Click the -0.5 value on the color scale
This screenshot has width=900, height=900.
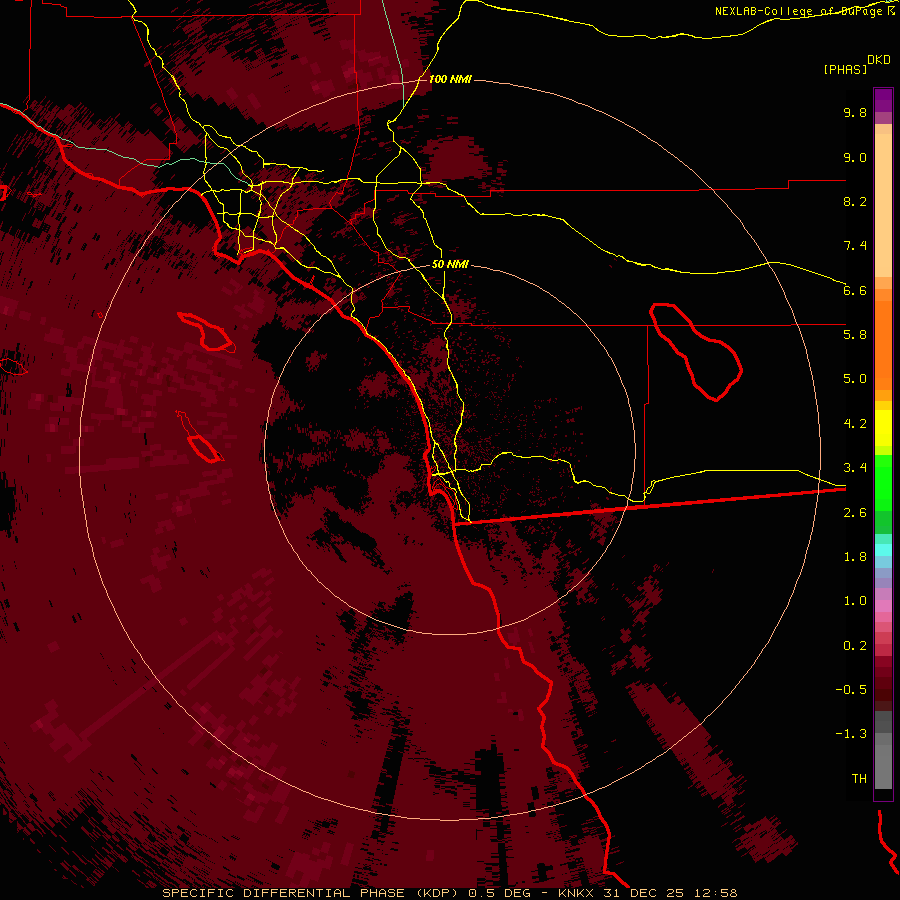851,690
